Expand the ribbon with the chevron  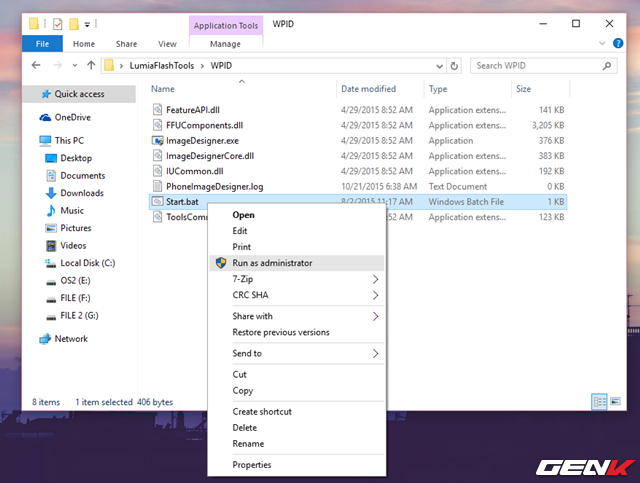click(x=603, y=44)
